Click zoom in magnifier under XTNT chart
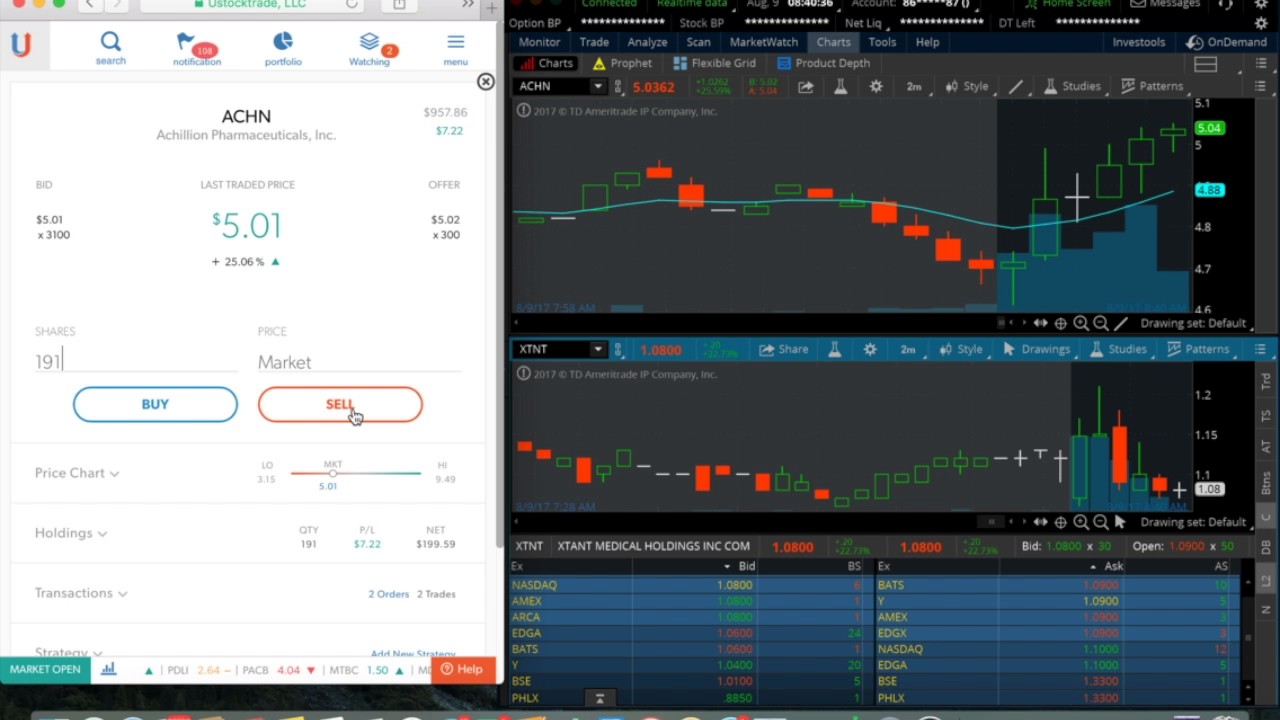1280x720 pixels. coord(1081,522)
